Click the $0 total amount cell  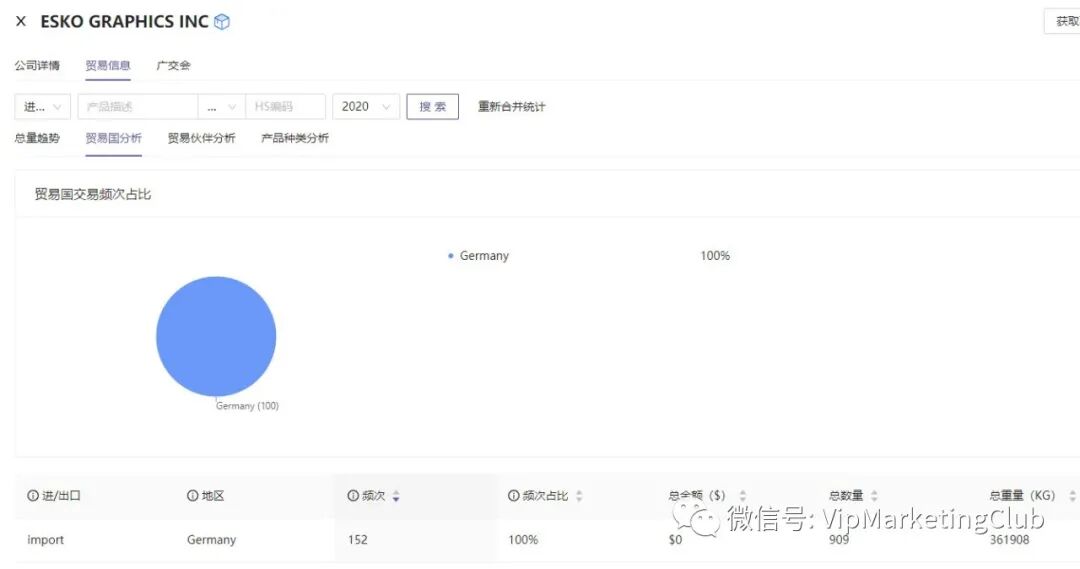point(675,540)
